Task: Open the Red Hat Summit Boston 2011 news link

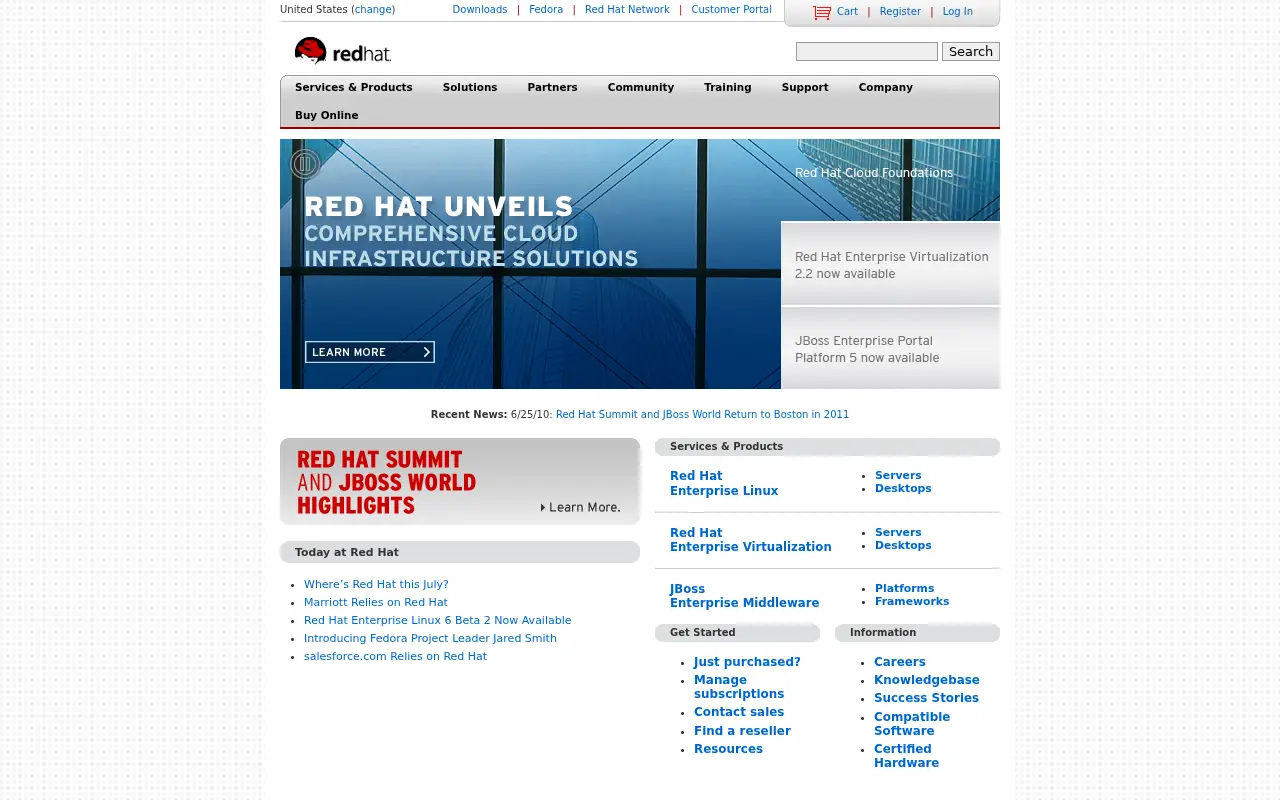Action: [x=702, y=415]
